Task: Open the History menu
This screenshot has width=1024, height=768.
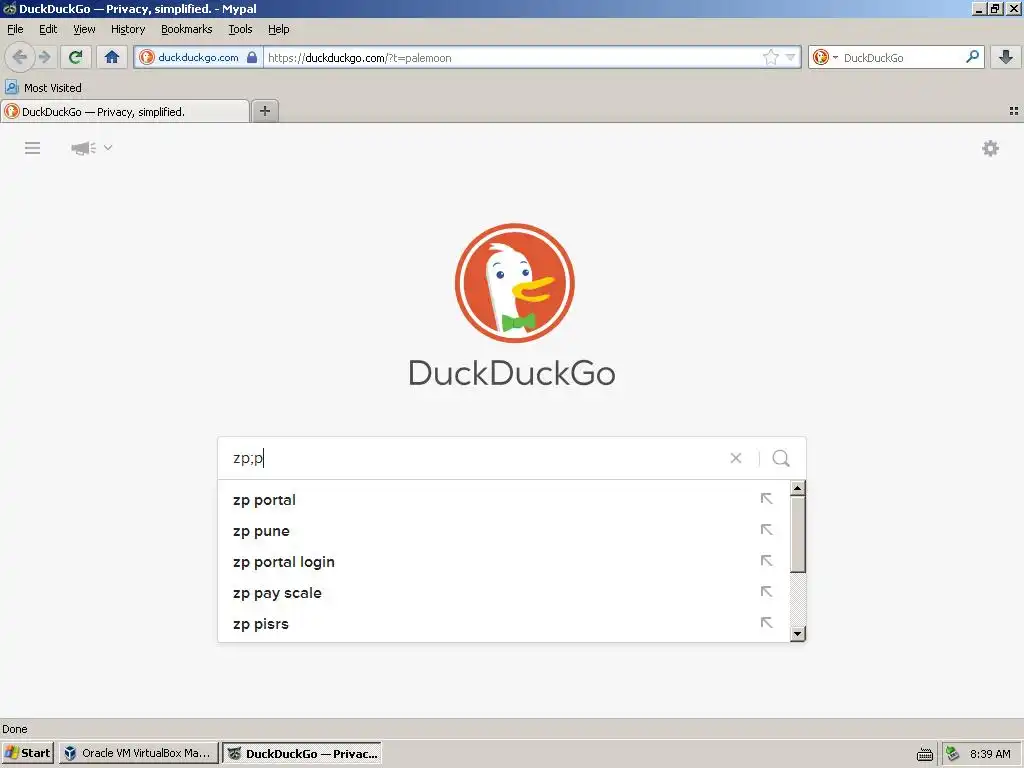Action: 128,29
